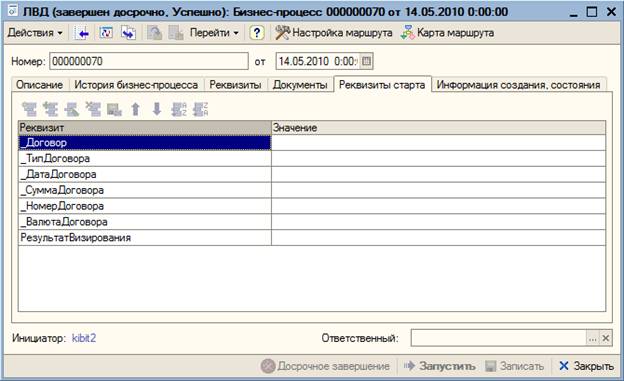Click the greyed add-copy row icon

point(51,109)
